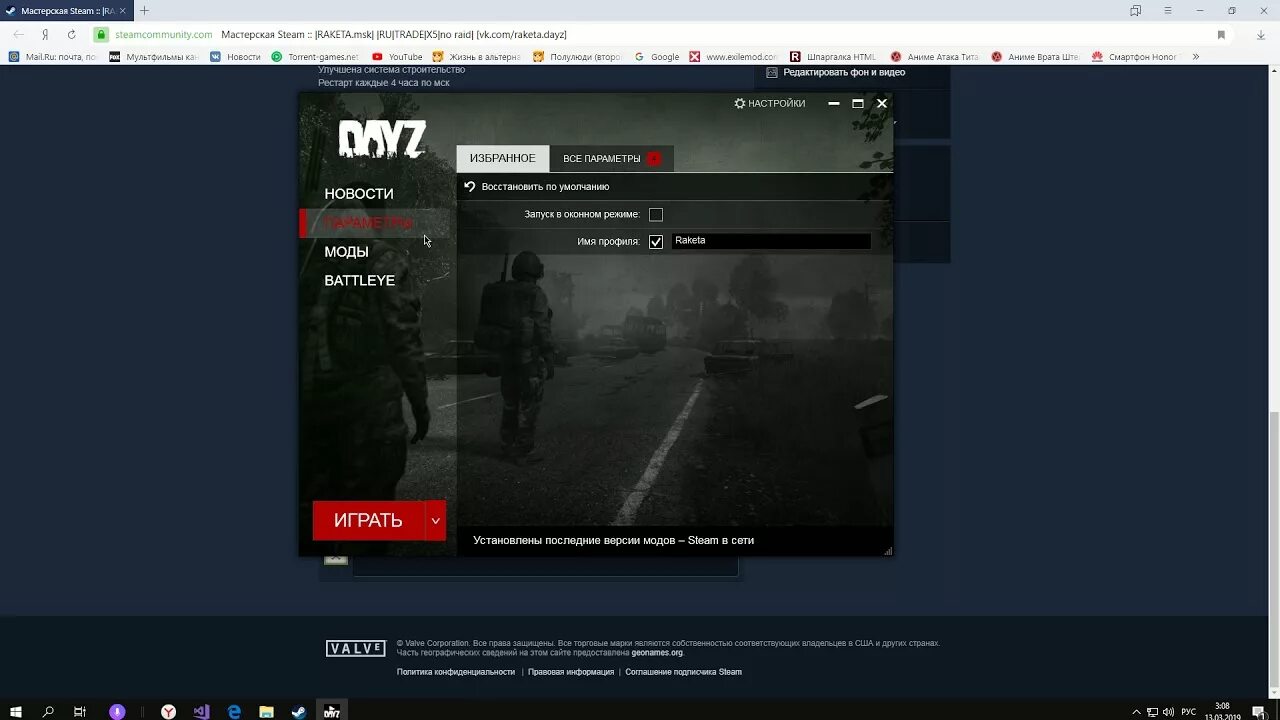The width and height of the screenshot is (1280, 720).
Task: Click the ИГРАТЬ play button
Action: [x=368, y=520]
